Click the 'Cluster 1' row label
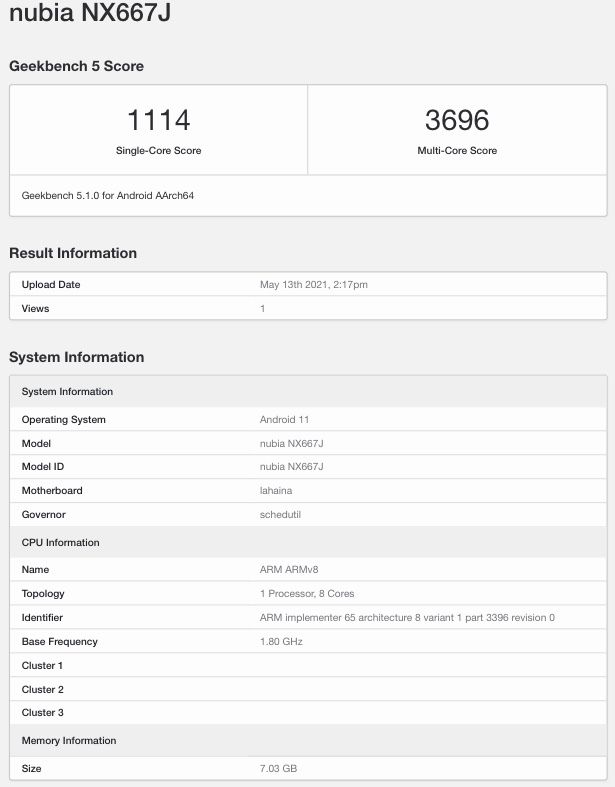The width and height of the screenshot is (615, 787). click(x=42, y=666)
